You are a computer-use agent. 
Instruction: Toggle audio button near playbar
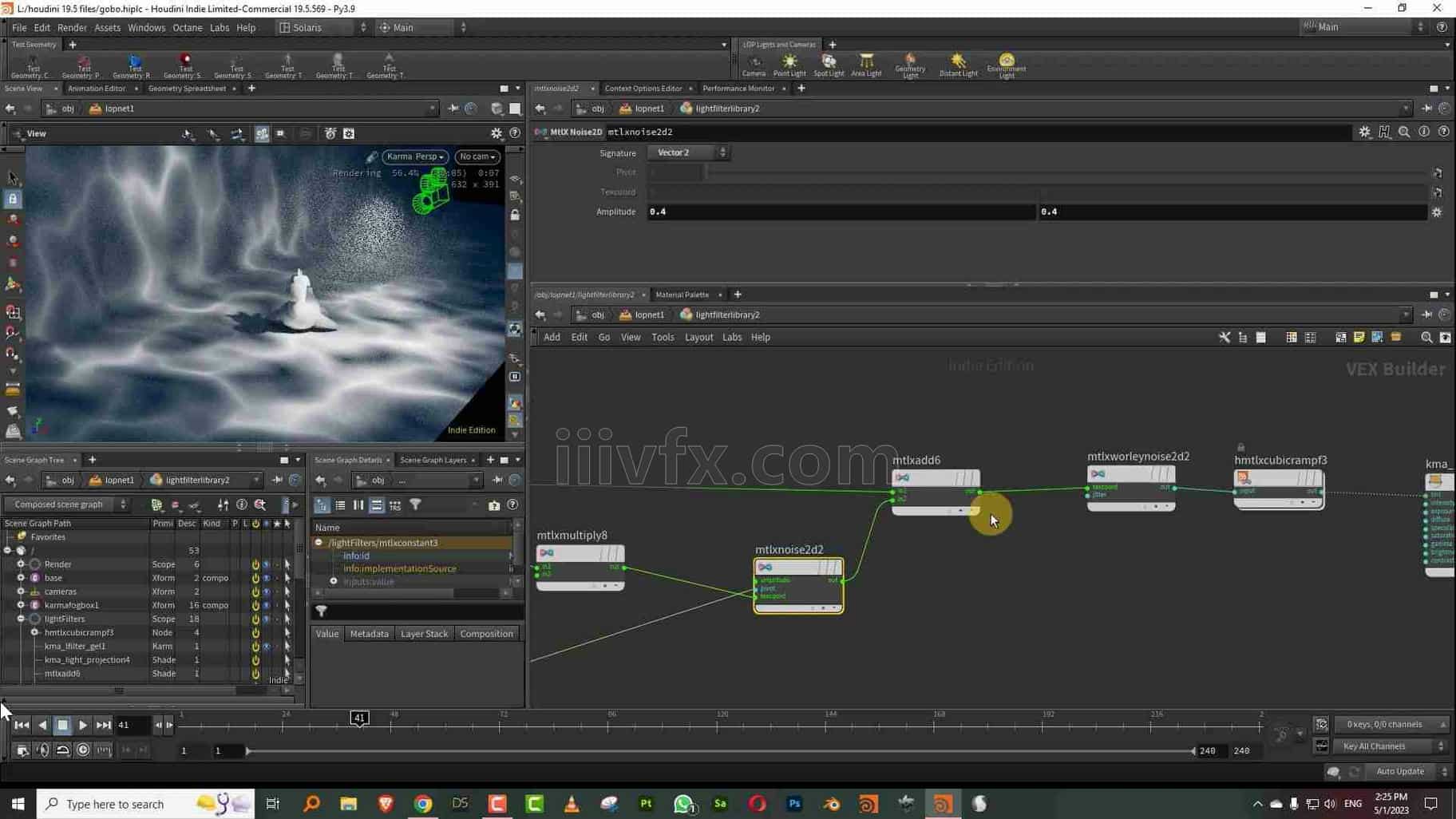(42, 750)
